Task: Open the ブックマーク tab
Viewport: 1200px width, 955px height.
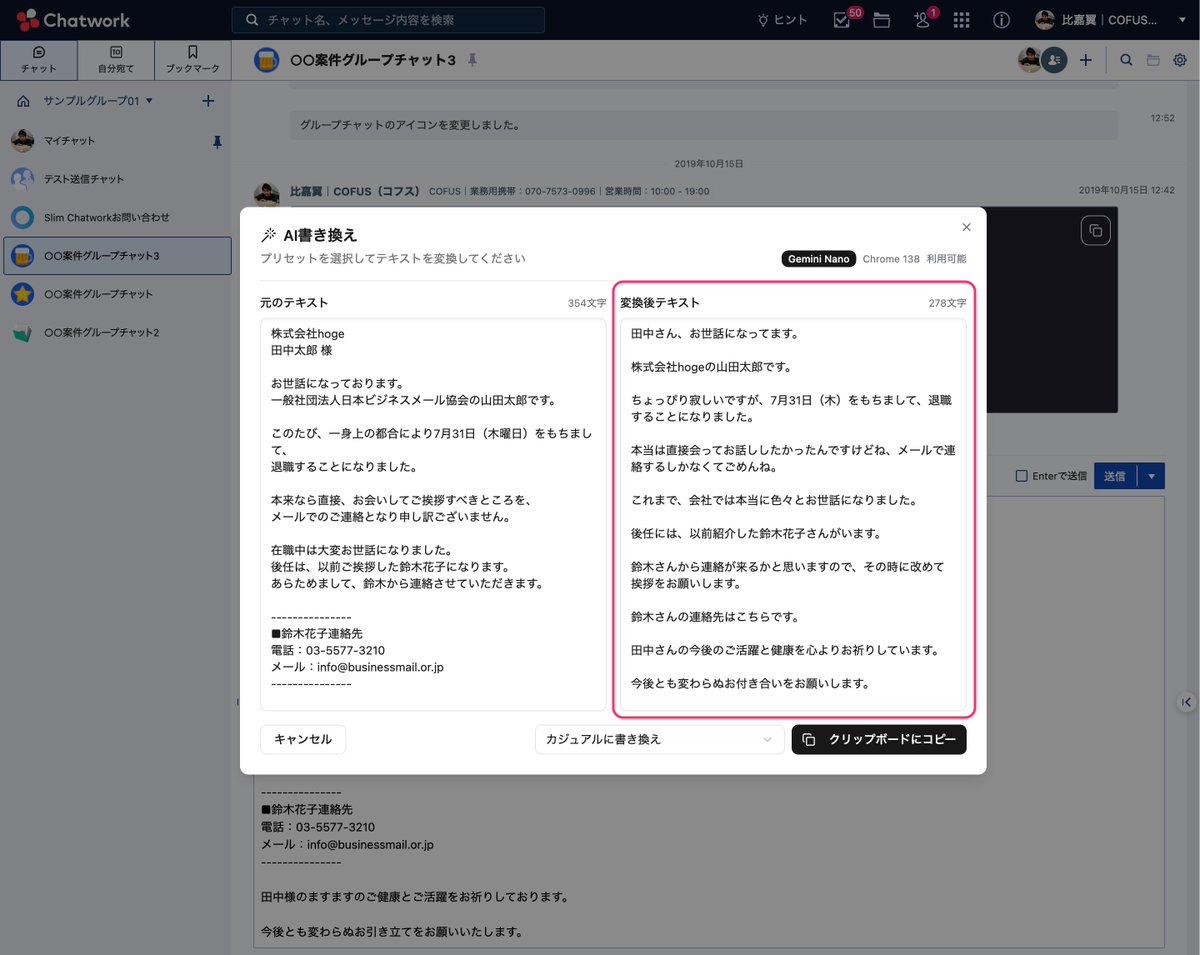Action: (191, 59)
